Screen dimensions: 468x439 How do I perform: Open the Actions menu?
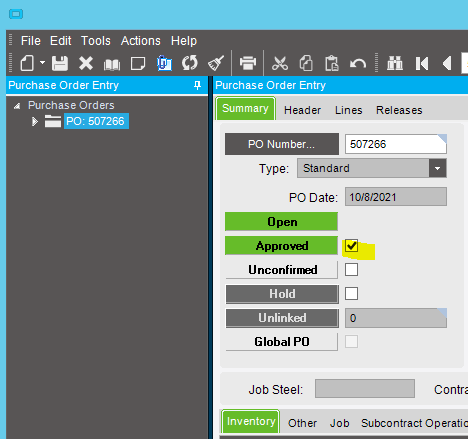(141, 41)
